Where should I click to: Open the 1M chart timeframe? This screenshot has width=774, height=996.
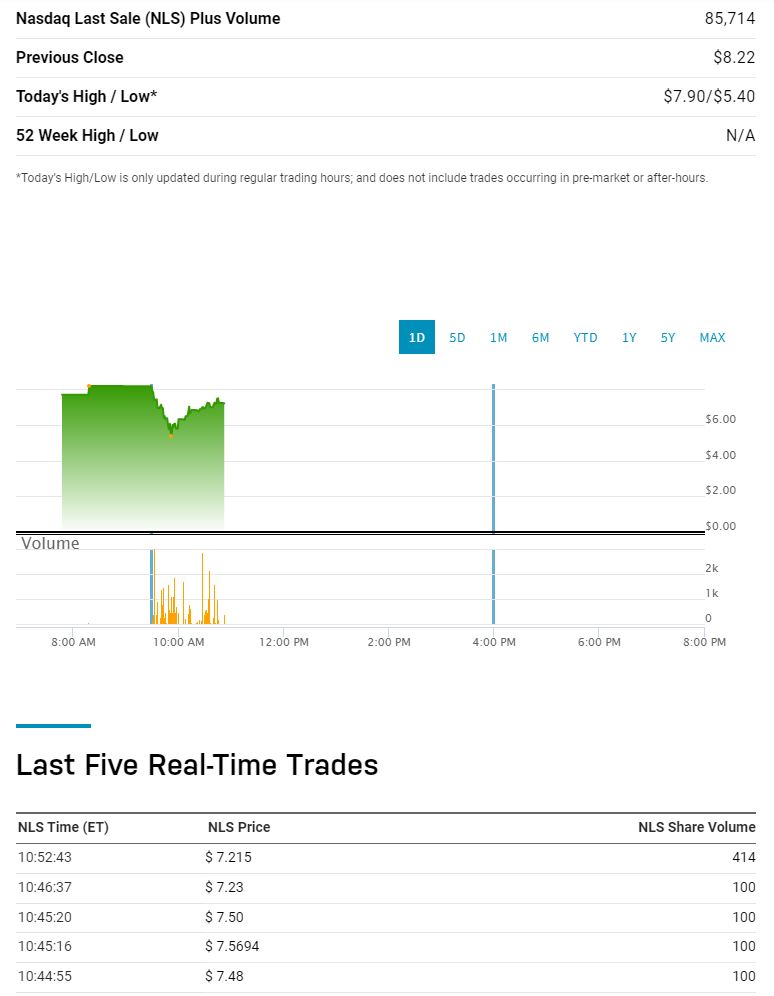point(499,337)
